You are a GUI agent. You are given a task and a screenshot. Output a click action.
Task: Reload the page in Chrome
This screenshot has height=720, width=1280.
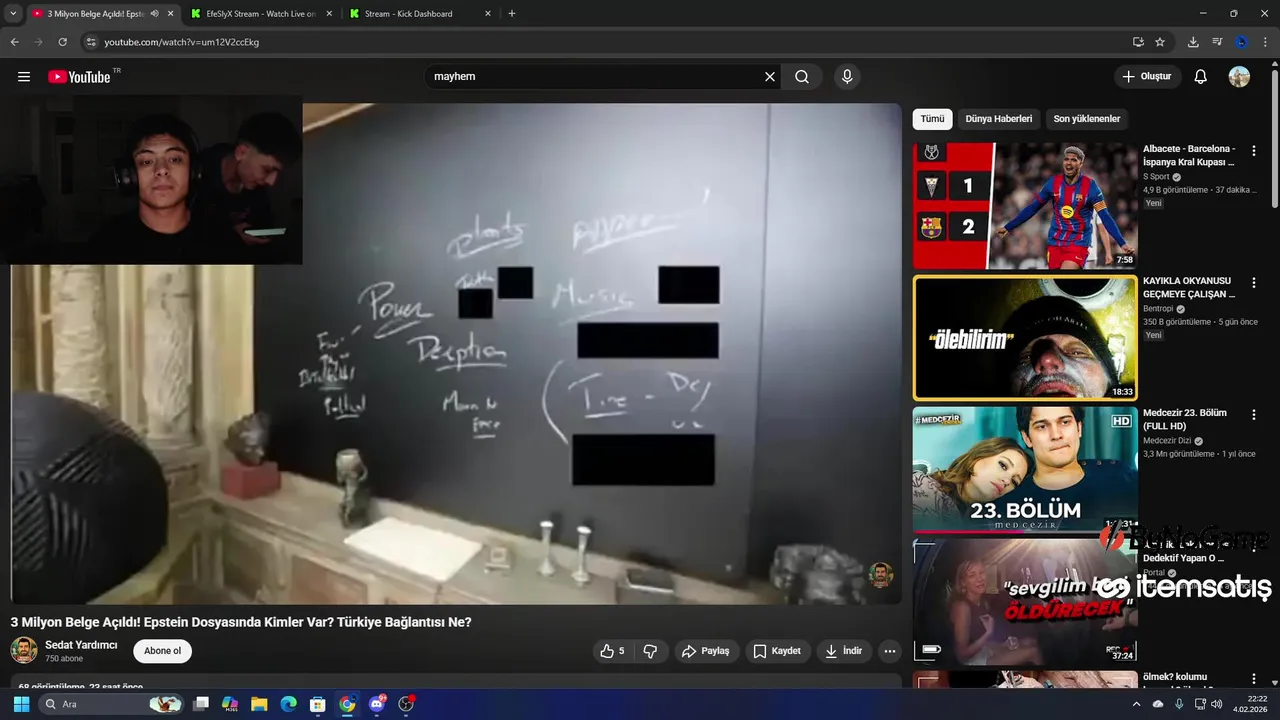pos(63,42)
